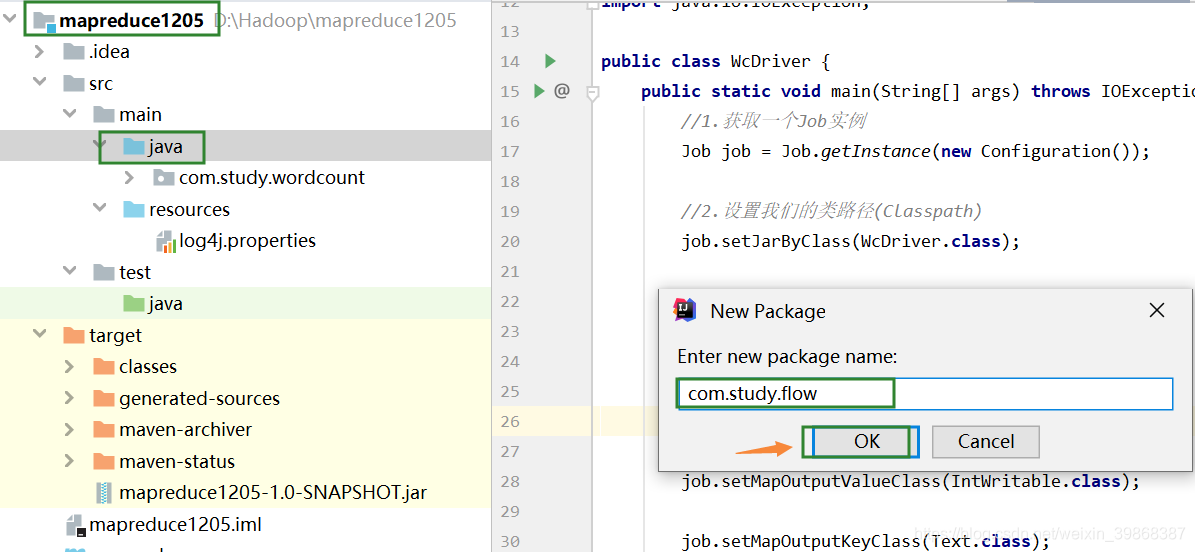This screenshot has width=1195, height=552.
Task: Run WcDriver class via gutter arrow line 14
Action: coord(550,61)
